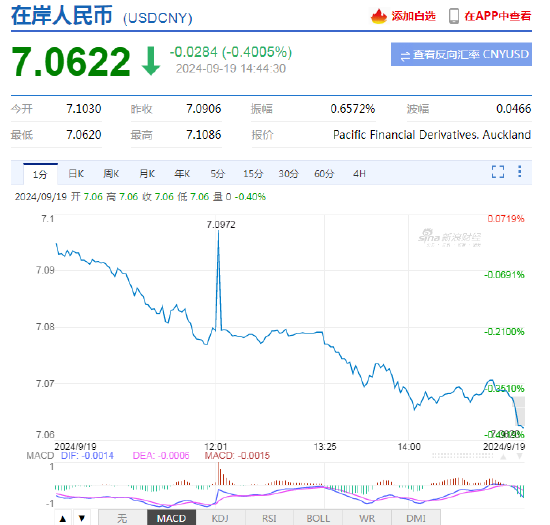The width and height of the screenshot is (550, 525).
Task: Enable the KDJ indicator
Action: (x=220, y=518)
